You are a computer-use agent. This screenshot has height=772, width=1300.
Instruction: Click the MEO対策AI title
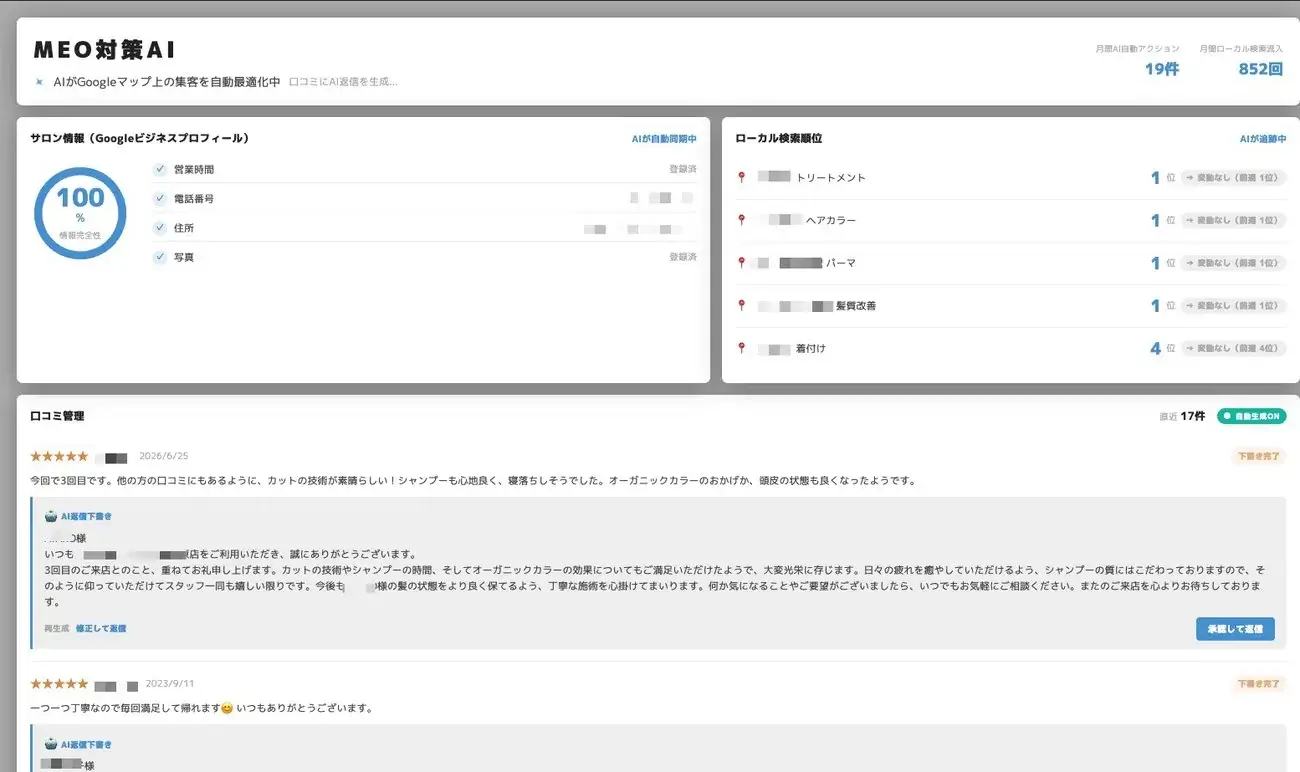point(105,50)
